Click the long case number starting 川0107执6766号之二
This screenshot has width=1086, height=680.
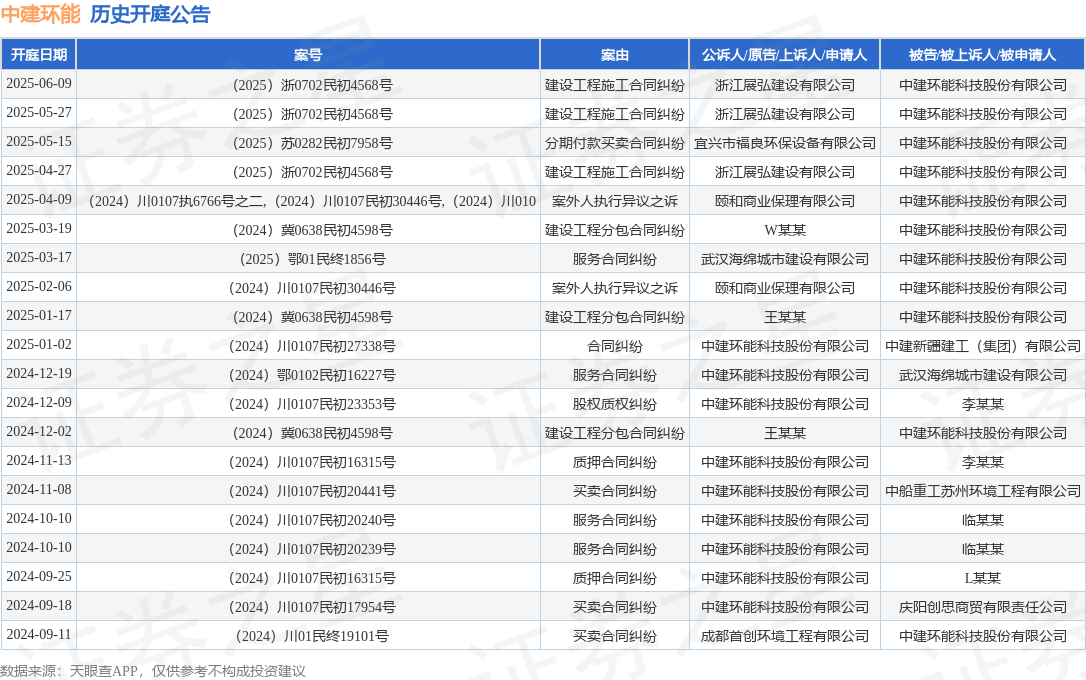click(312, 202)
